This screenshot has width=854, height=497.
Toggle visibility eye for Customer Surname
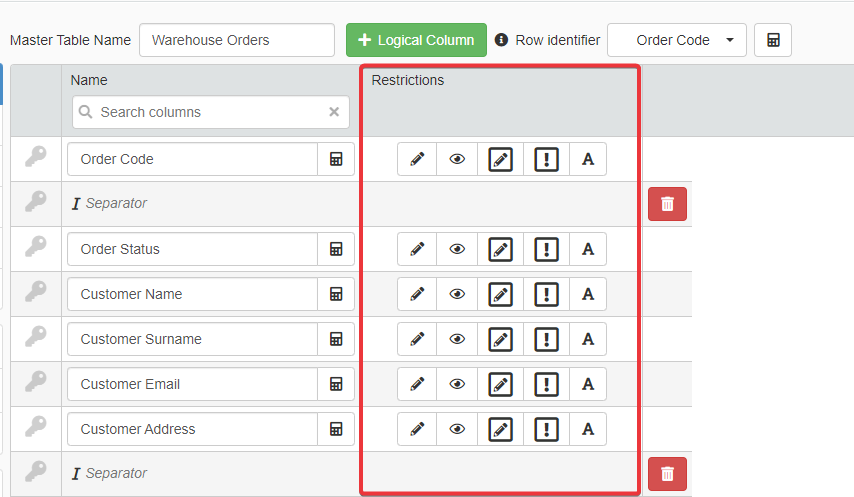point(457,339)
